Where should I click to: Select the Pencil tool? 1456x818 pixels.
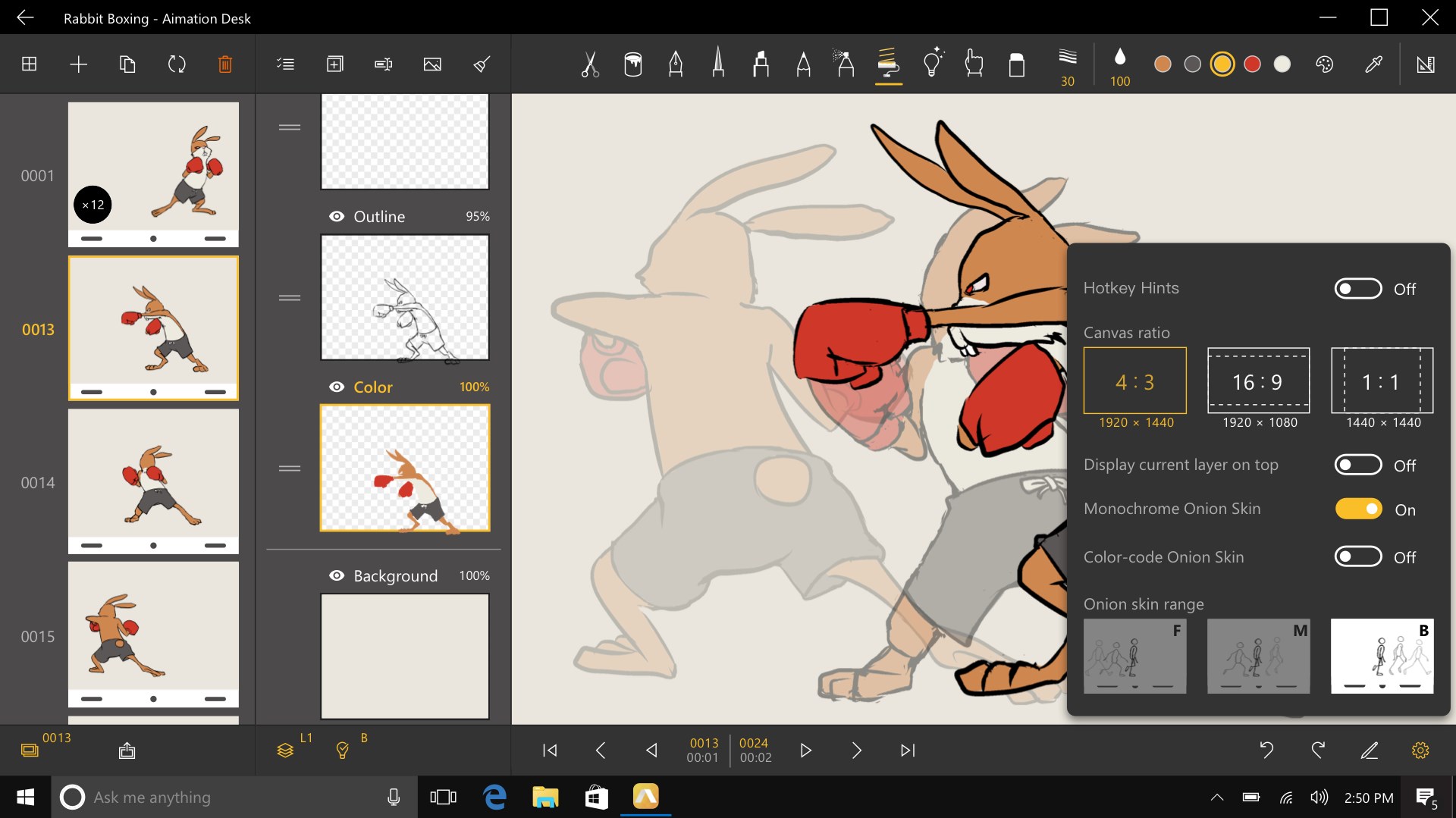pyautogui.click(x=803, y=64)
